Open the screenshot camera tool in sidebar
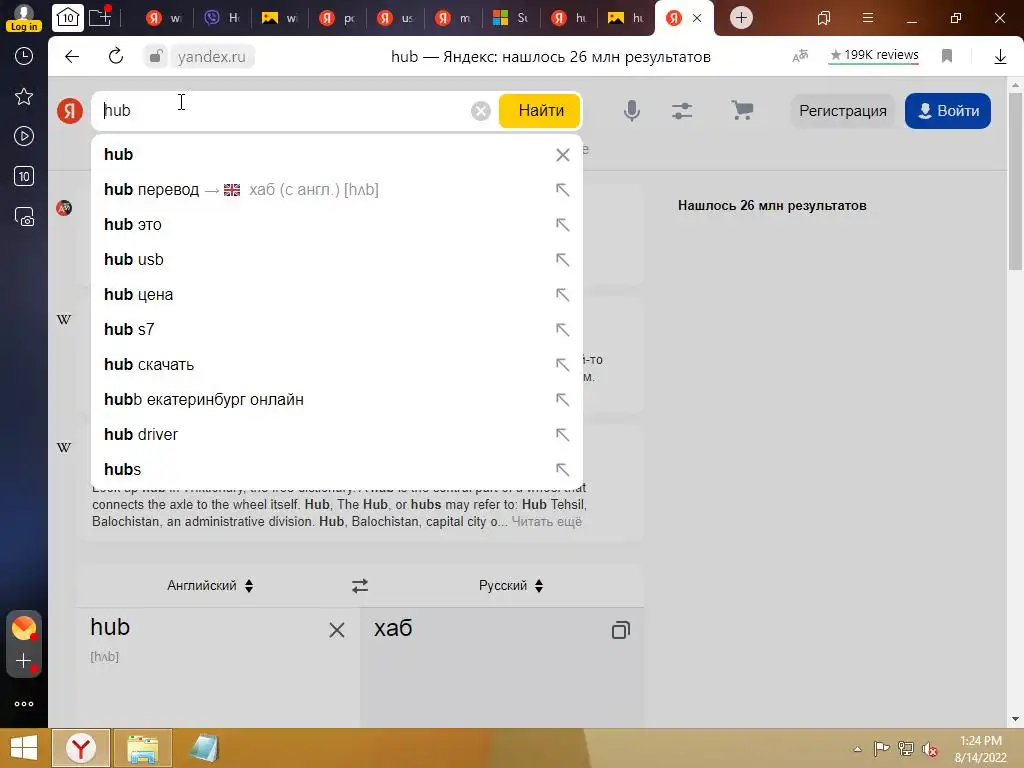 pyautogui.click(x=24, y=217)
